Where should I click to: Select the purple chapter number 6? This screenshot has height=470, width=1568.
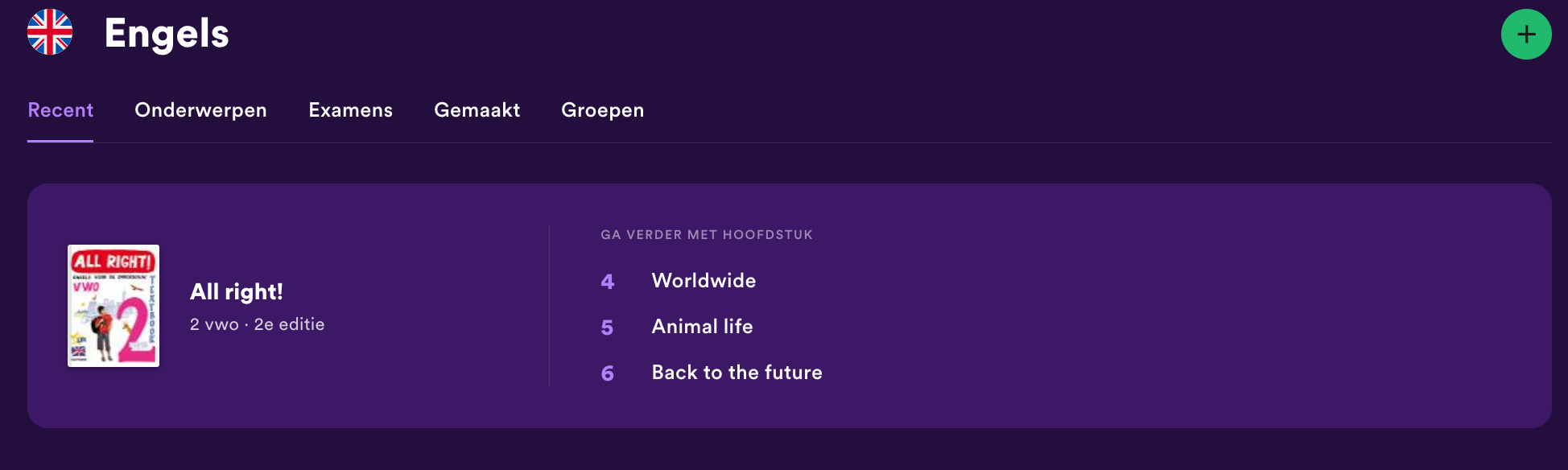point(608,373)
